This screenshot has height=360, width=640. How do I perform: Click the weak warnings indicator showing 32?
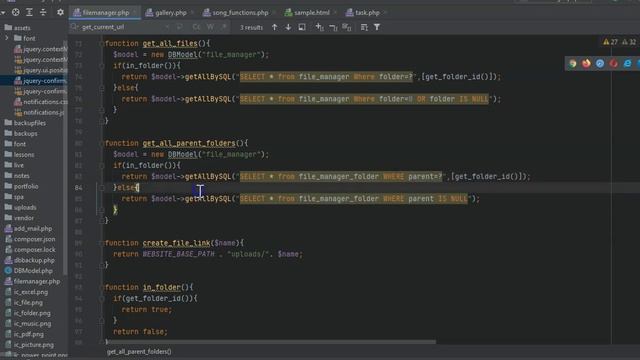click(629, 42)
